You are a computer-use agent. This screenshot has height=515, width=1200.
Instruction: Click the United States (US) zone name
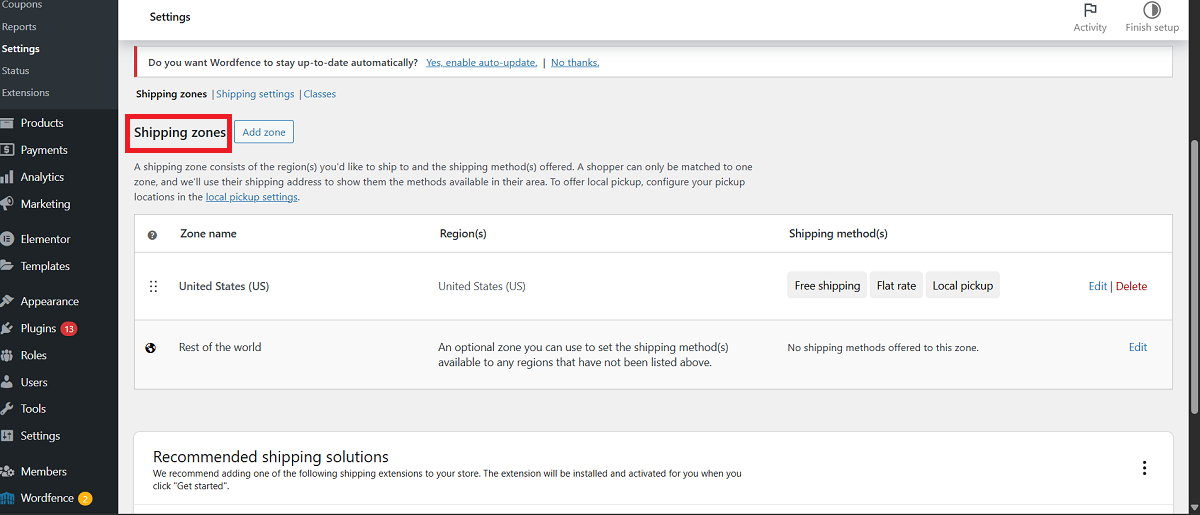click(x=224, y=286)
